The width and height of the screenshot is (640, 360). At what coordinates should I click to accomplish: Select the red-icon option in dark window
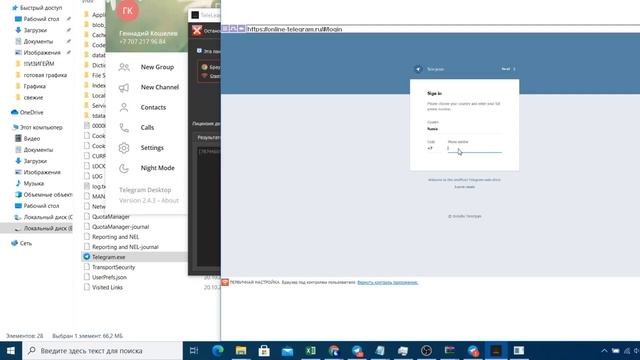(x=204, y=76)
